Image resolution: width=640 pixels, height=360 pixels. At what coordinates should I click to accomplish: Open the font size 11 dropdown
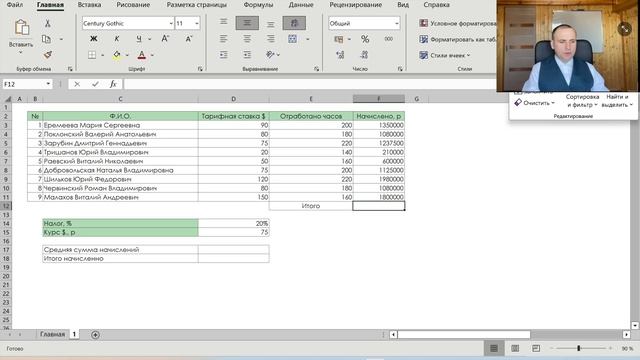pos(196,24)
